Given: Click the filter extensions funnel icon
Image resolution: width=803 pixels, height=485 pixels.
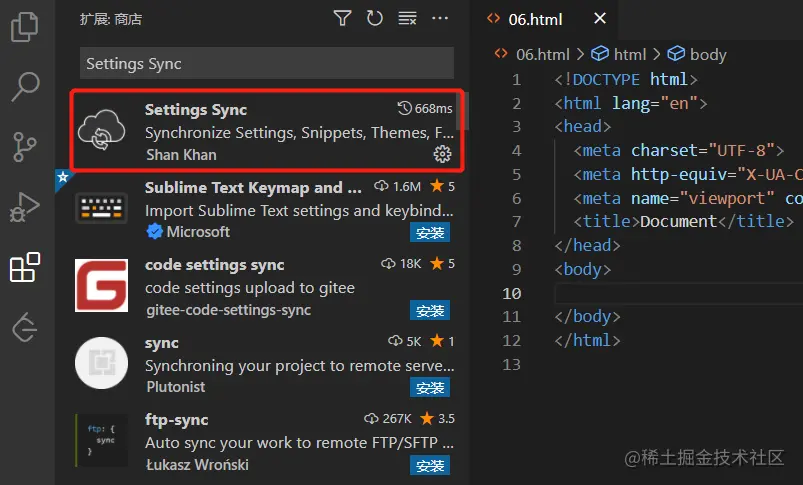Looking at the screenshot, I should click(x=342, y=18).
